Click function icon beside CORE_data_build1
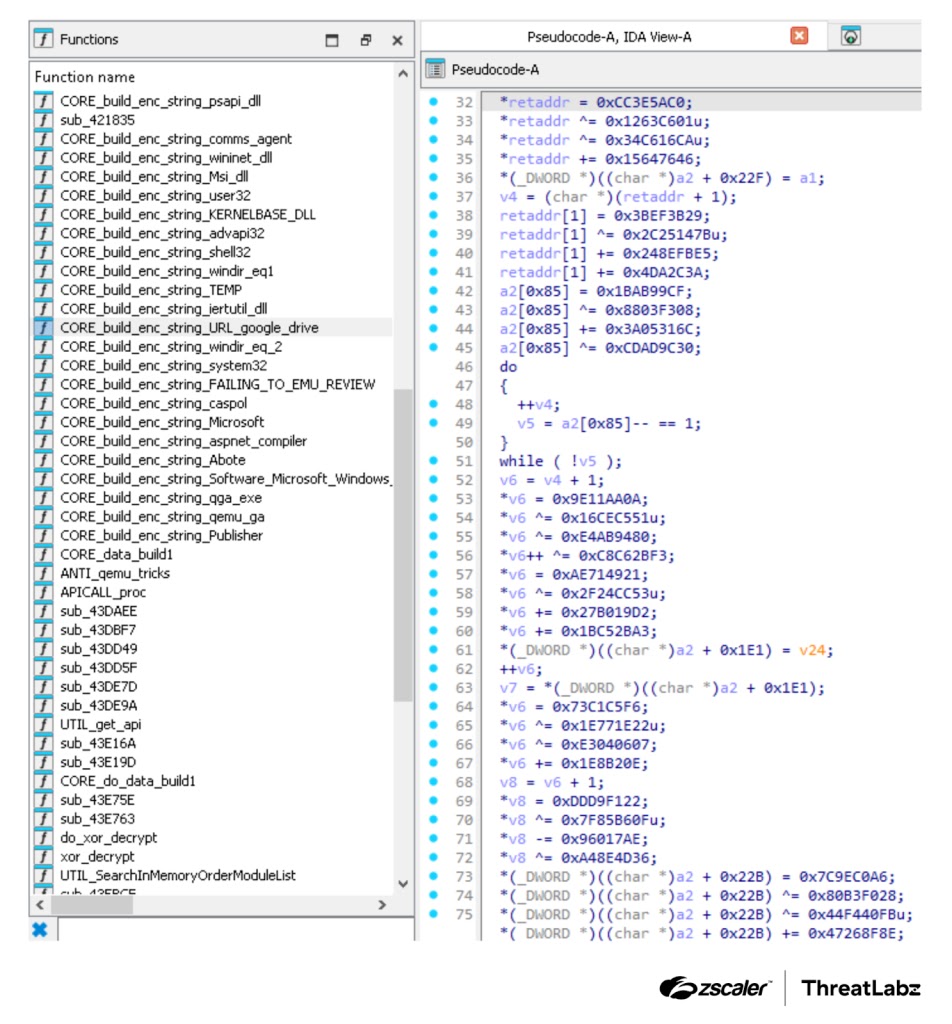 coord(43,554)
